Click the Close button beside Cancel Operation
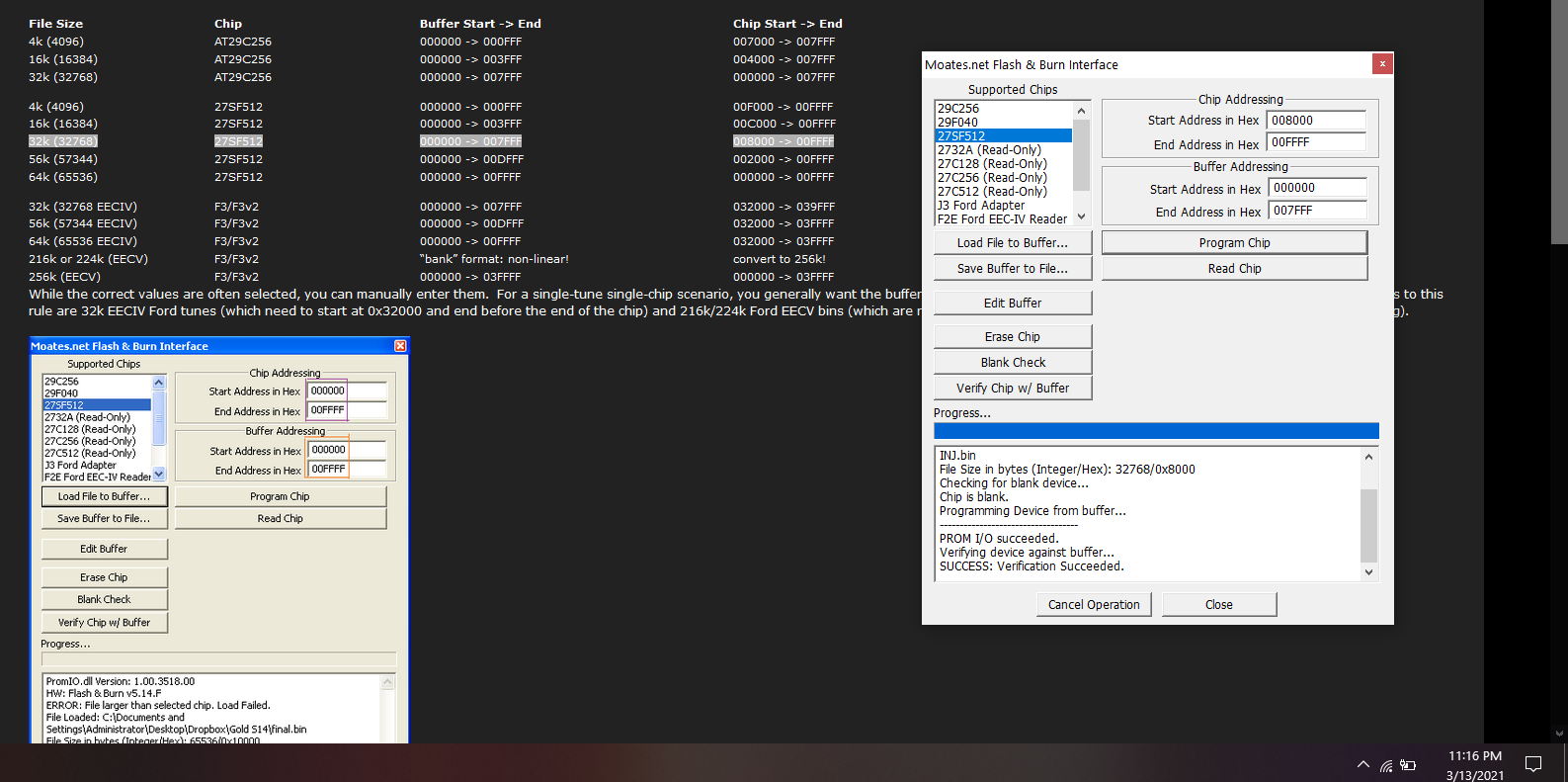Image resolution: width=1568 pixels, height=782 pixels. coord(1218,605)
